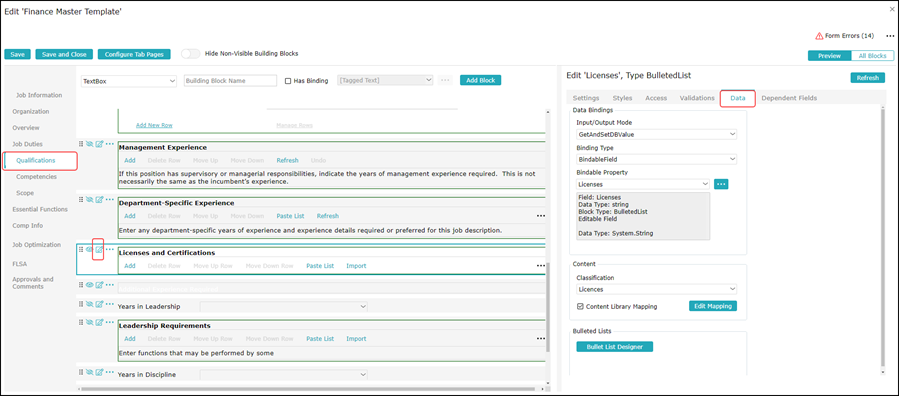Open more options for Years in Leadership block
This screenshot has height=396, width=899.
point(110,304)
